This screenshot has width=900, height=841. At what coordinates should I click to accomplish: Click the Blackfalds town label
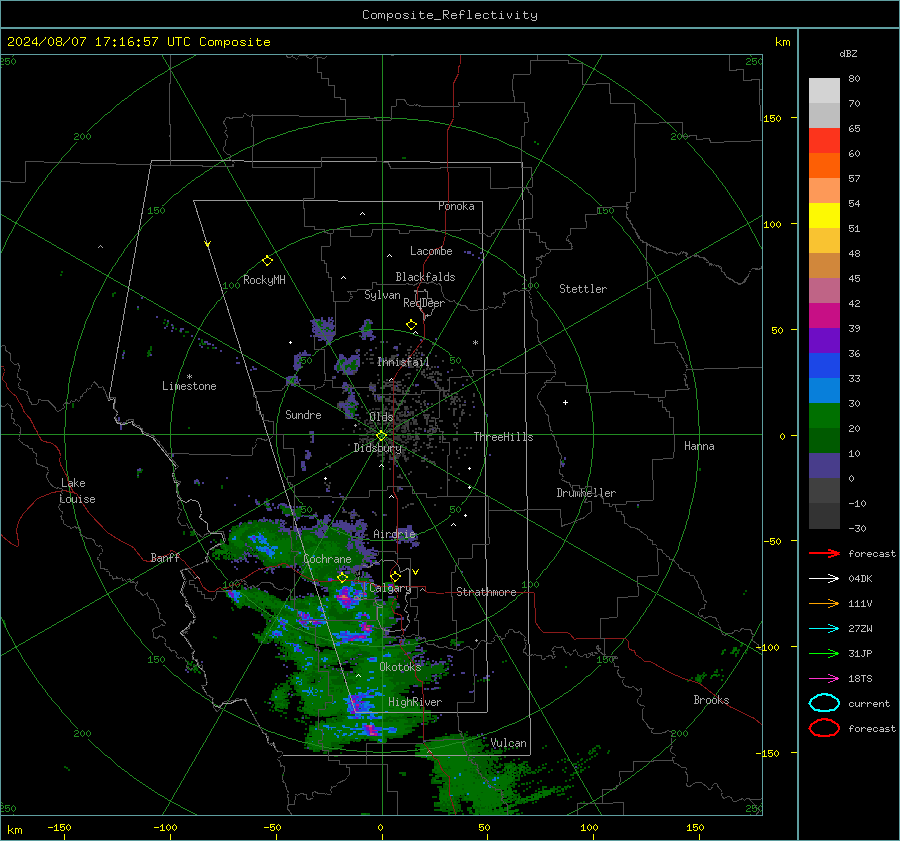(x=425, y=277)
